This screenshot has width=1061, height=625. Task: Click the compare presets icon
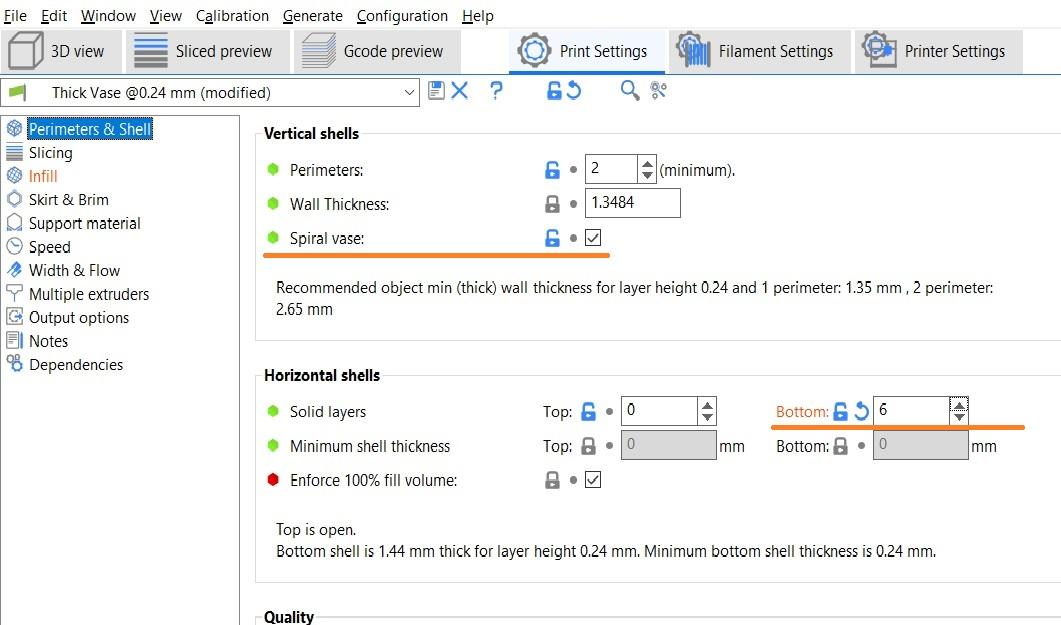tap(658, 91)
